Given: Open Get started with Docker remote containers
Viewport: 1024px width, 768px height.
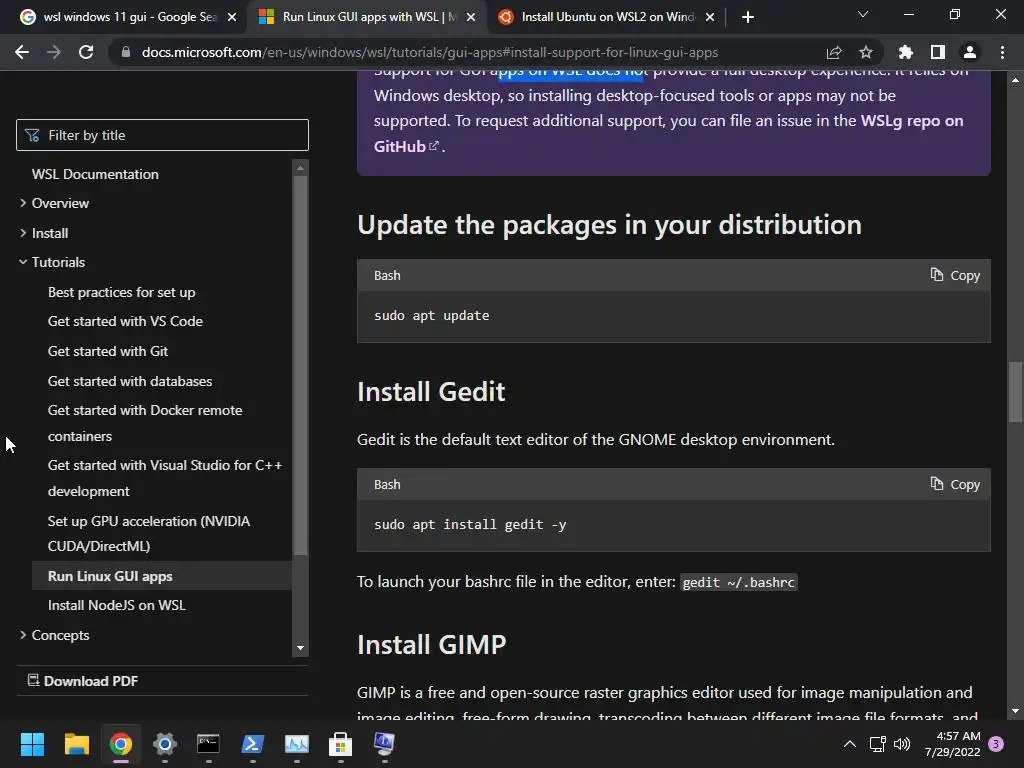Looking at the screenshot, I should coord(145,423).
